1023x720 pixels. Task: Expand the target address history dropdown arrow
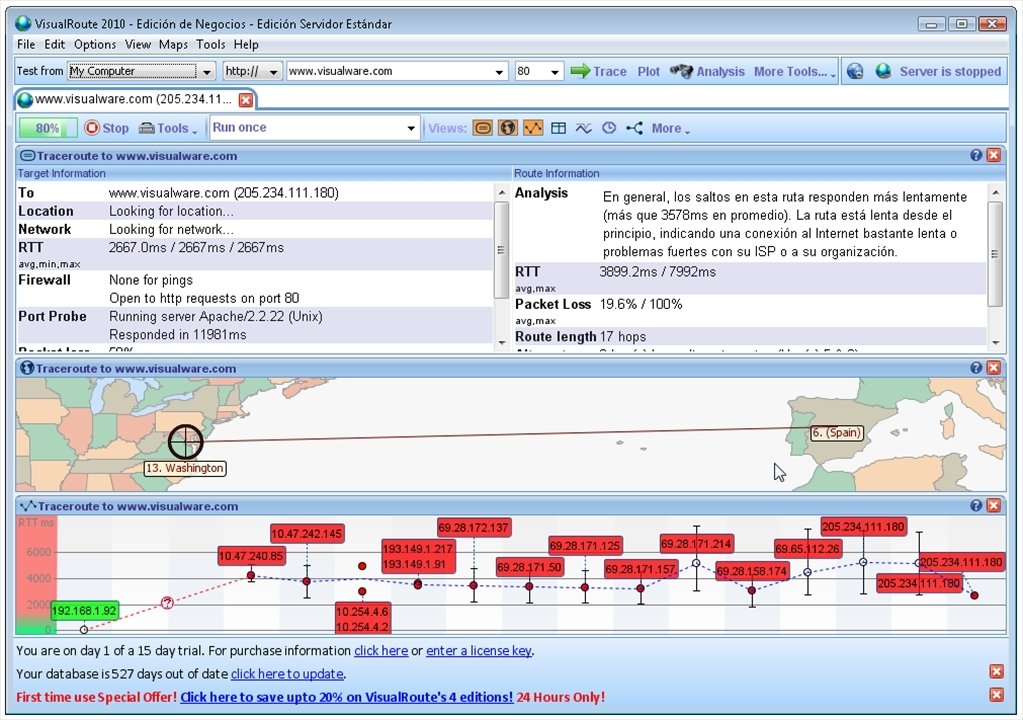coord(499,72)
